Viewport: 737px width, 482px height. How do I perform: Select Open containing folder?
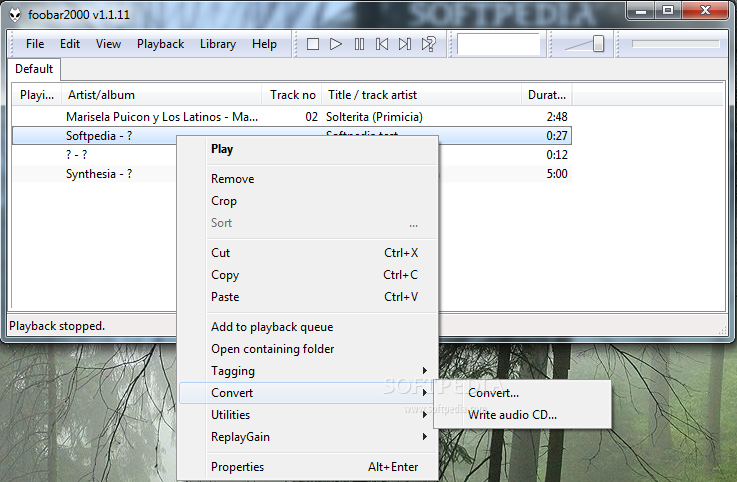point(308,349)
